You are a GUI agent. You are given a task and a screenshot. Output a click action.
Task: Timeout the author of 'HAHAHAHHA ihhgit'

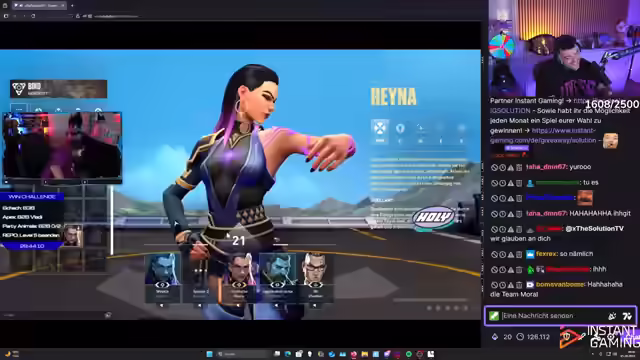click(502, 214)
